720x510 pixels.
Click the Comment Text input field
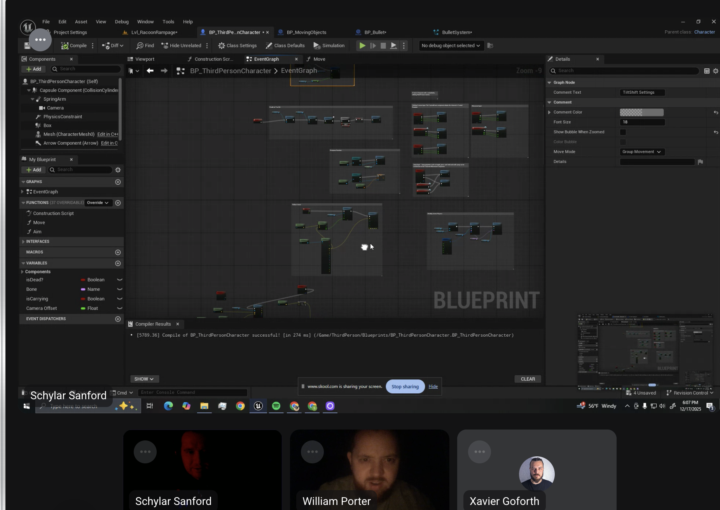(641, 92)
